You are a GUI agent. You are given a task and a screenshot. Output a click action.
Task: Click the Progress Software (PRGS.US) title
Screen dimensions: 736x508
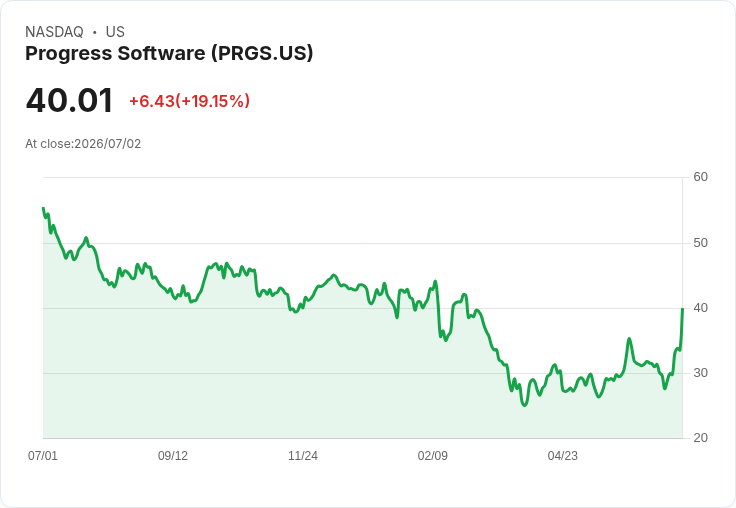click(x=169, y=53)
